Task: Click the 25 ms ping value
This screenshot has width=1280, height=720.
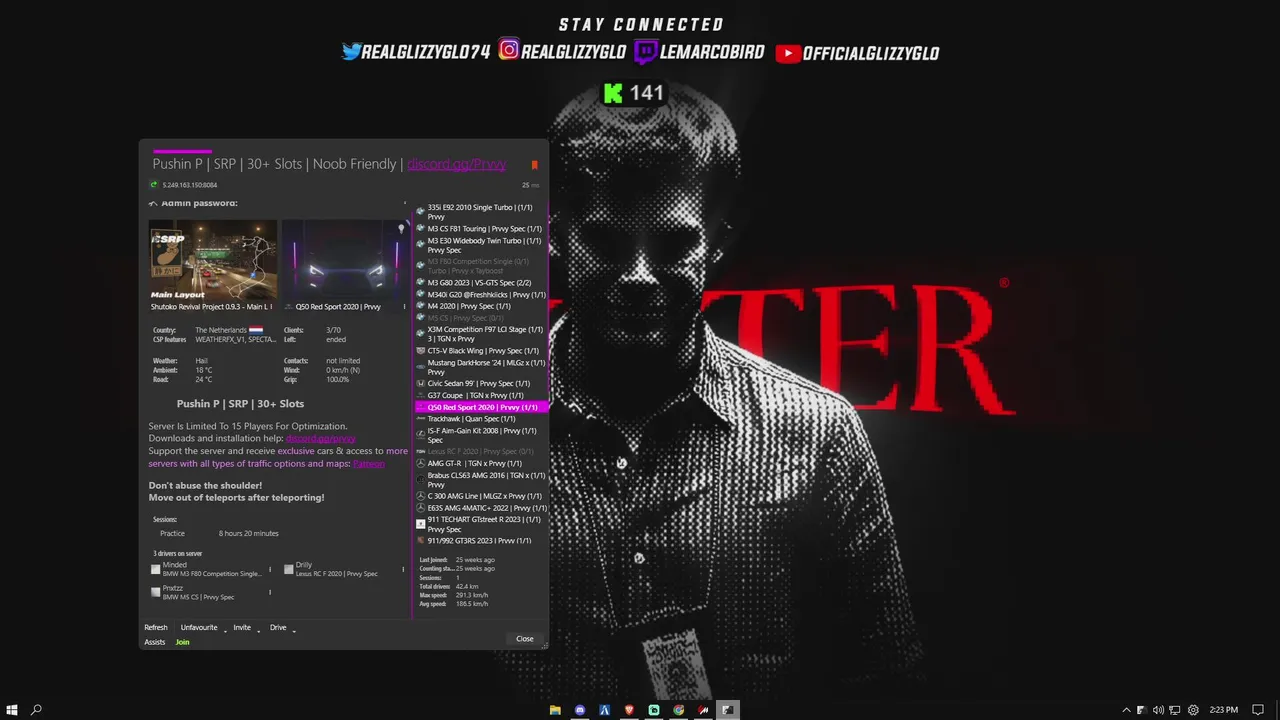Action: pyautogui.click(x=530, y=185)
